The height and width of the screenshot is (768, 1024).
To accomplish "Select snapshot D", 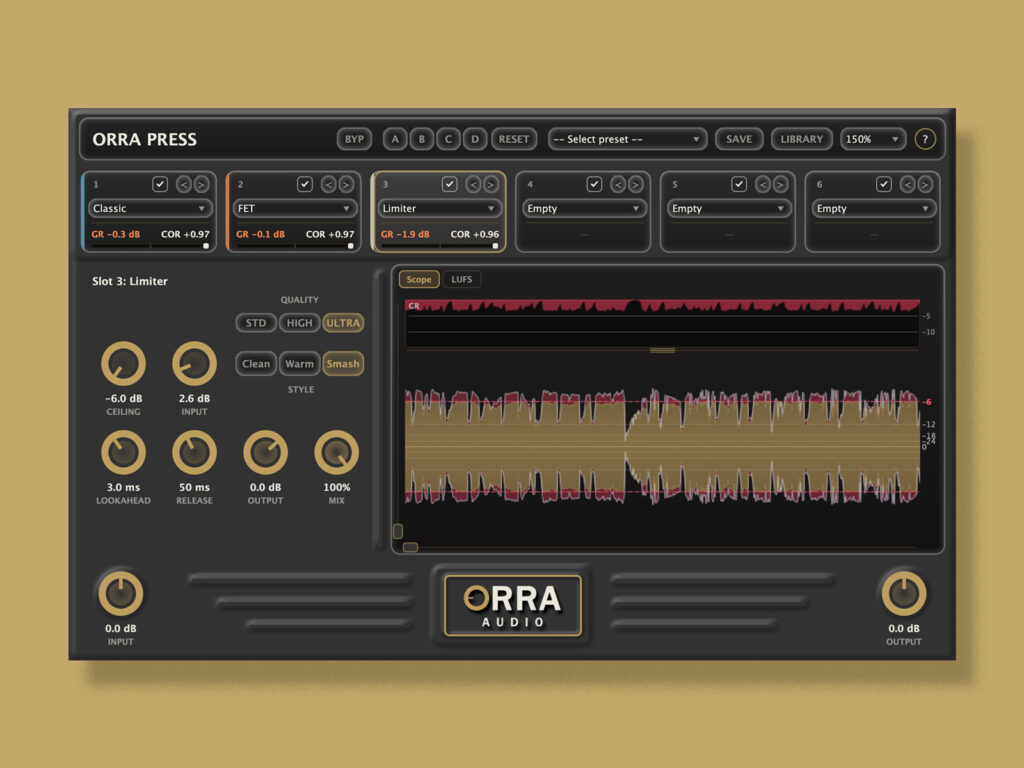I will point(475,139).
